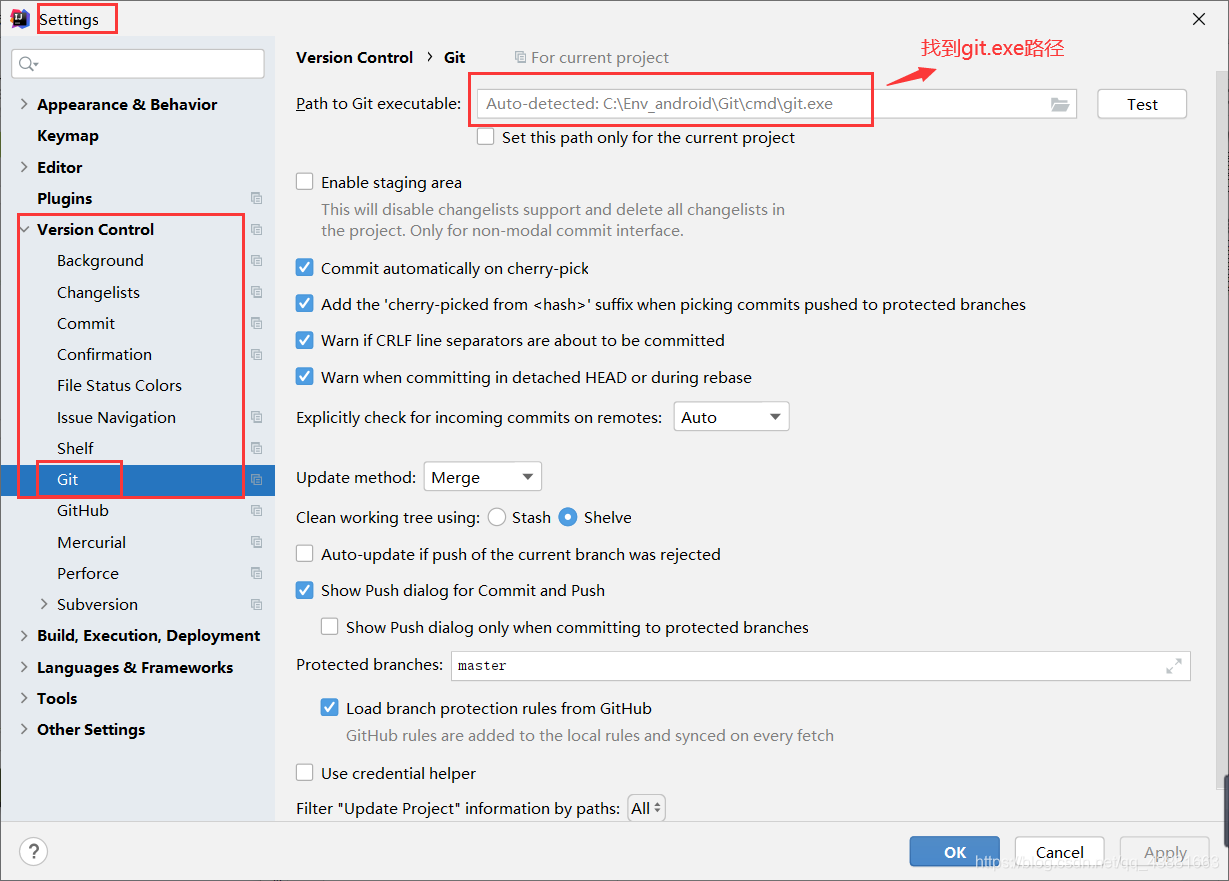The width and height of the screenshot is (1229, 881).
Task: Click project-level icon next to GitHub
Action: (256, 510)
